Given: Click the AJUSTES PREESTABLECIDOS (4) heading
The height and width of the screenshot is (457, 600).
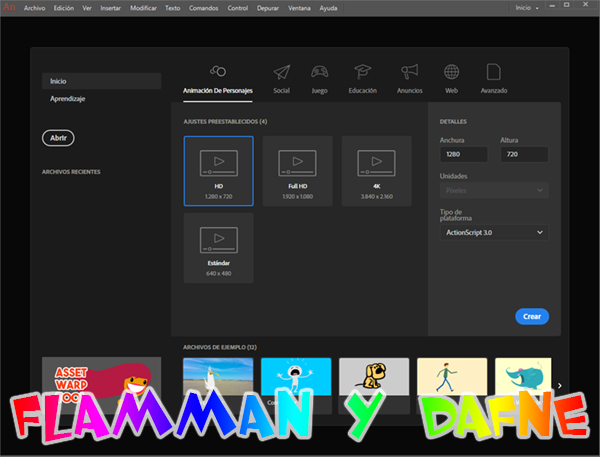Looking at the screenshot, I should pyautogui.click(x=225, y=122).
